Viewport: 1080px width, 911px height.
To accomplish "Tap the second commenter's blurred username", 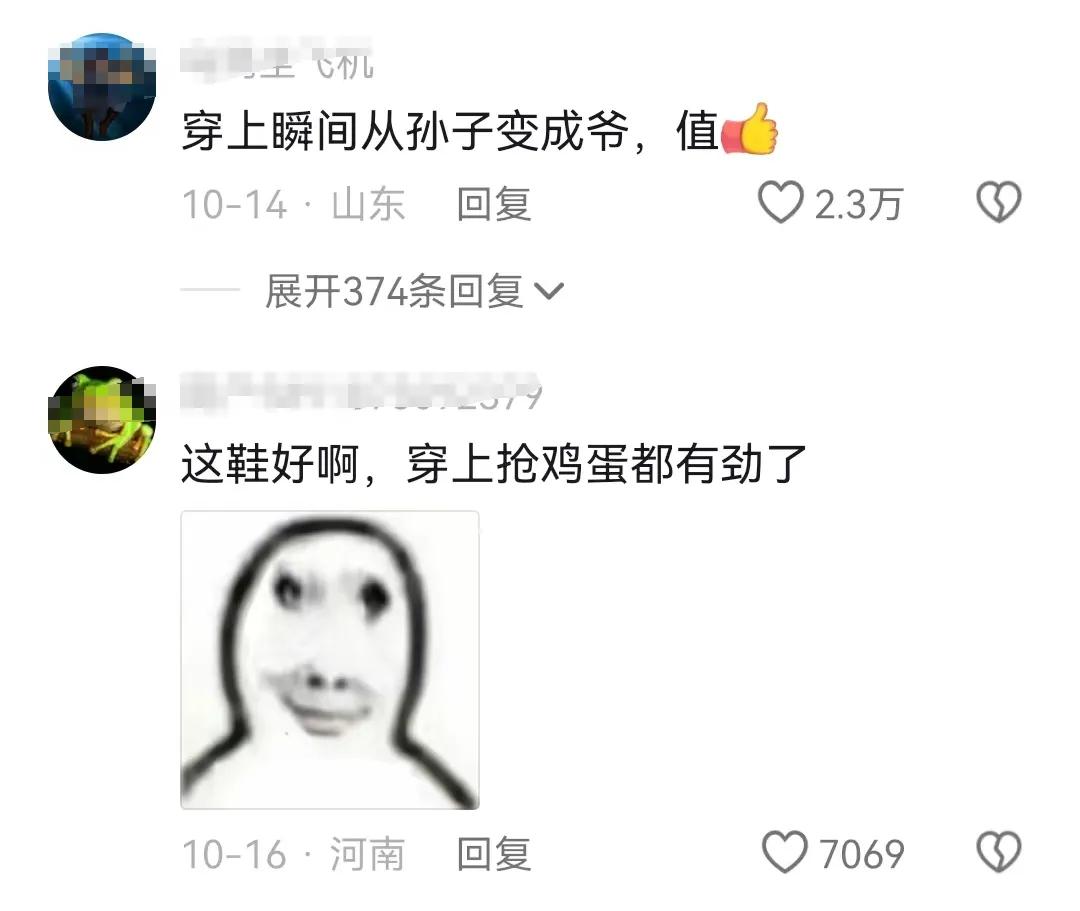I will coord(362,394).
